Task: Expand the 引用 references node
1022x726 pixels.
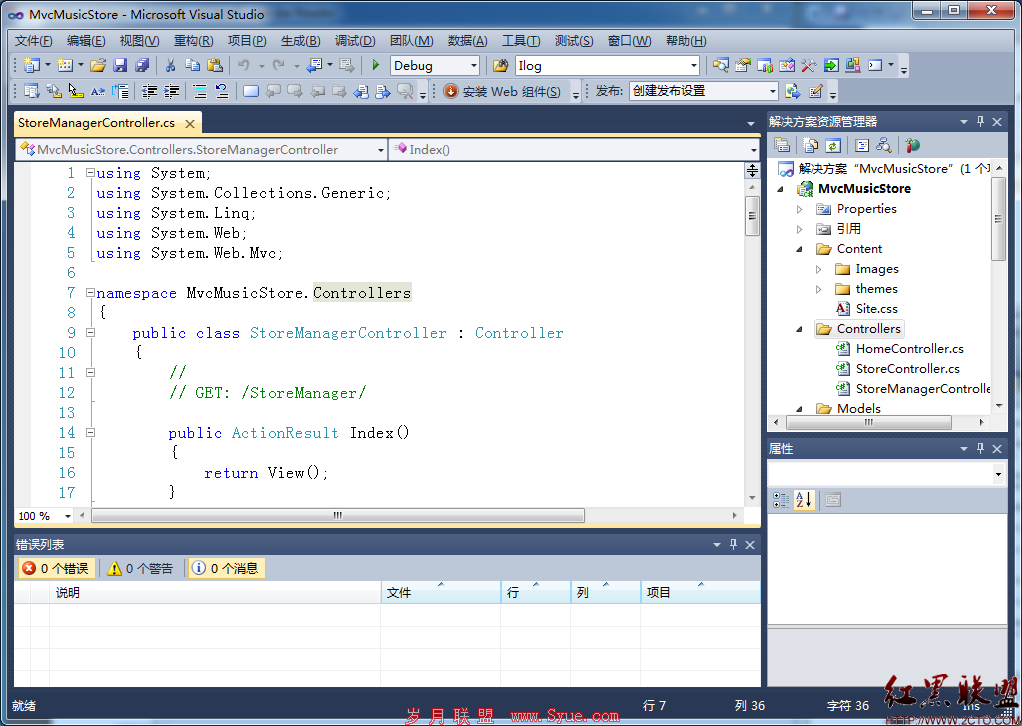Action: 800,229
